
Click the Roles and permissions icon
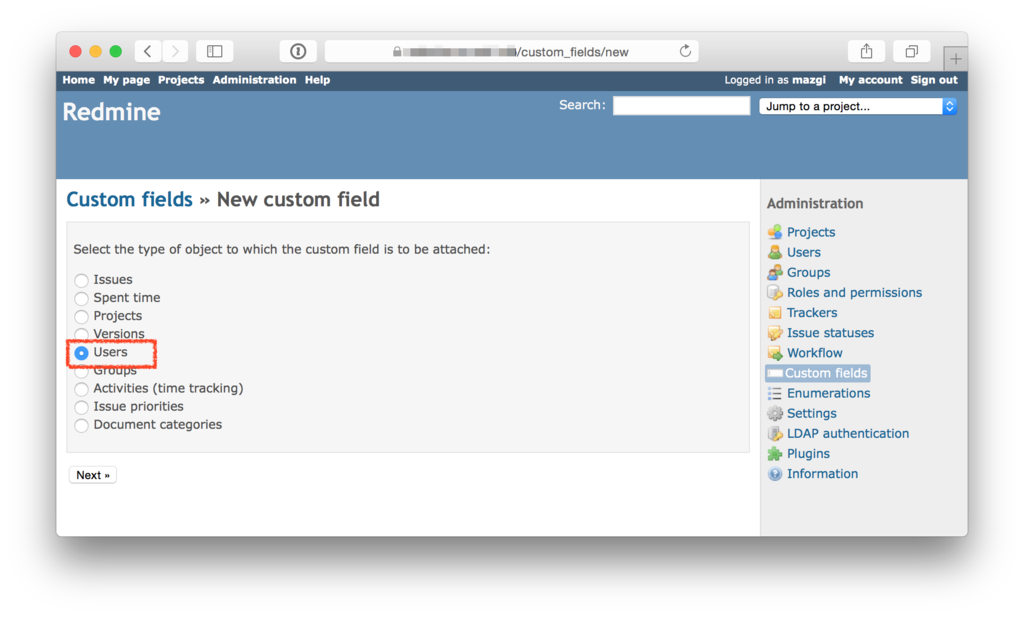coord(775,293)
